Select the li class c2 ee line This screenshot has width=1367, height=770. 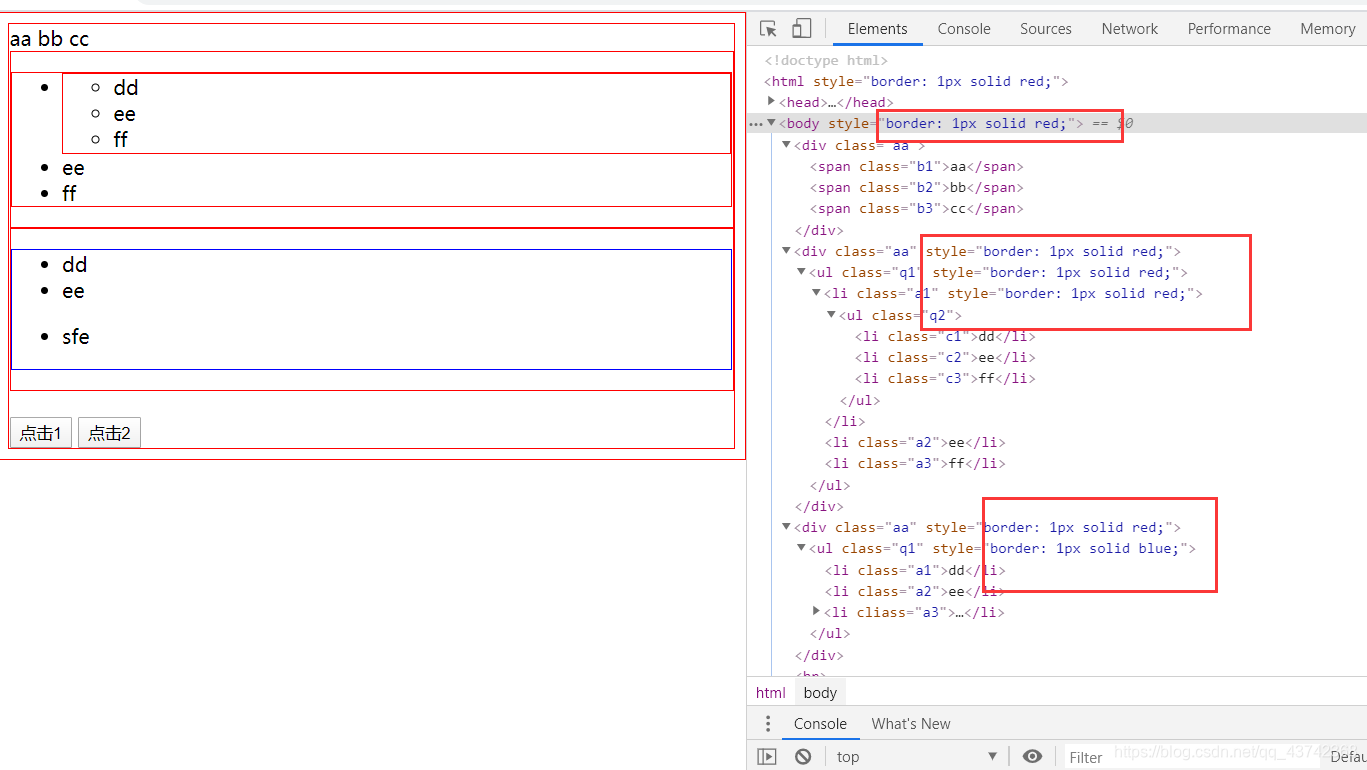click(945, 357)
